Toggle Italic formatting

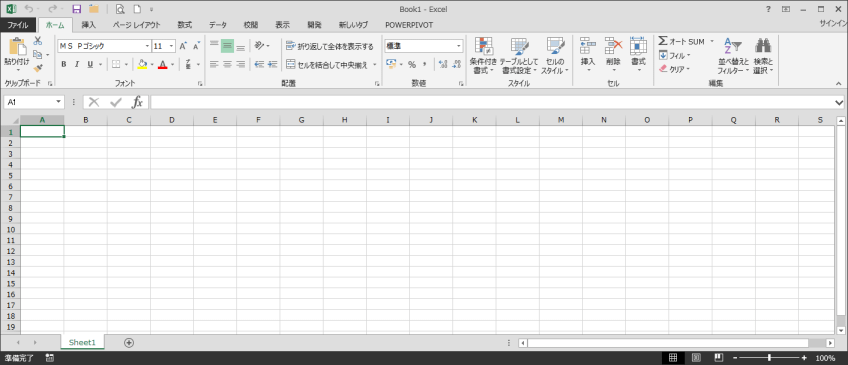click(x=77, y=64)
